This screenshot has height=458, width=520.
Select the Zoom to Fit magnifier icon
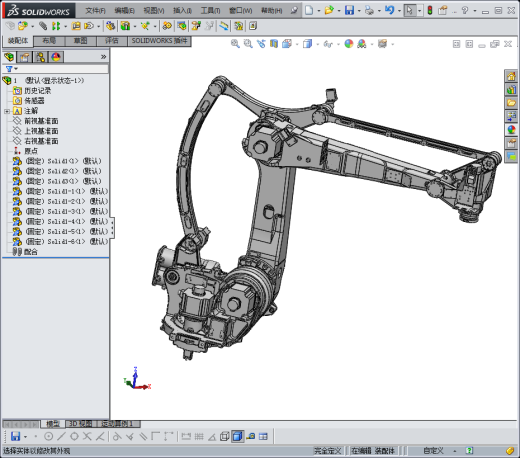pos(235,44)
